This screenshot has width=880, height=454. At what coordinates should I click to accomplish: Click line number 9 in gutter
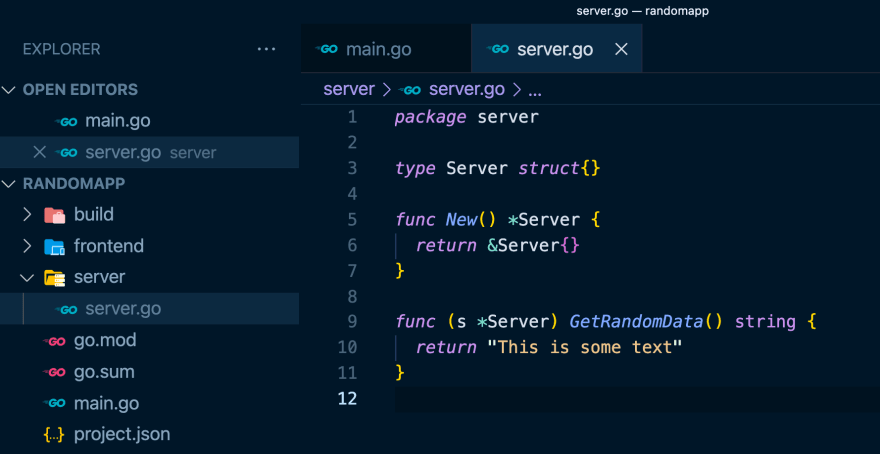click(352, 322)
